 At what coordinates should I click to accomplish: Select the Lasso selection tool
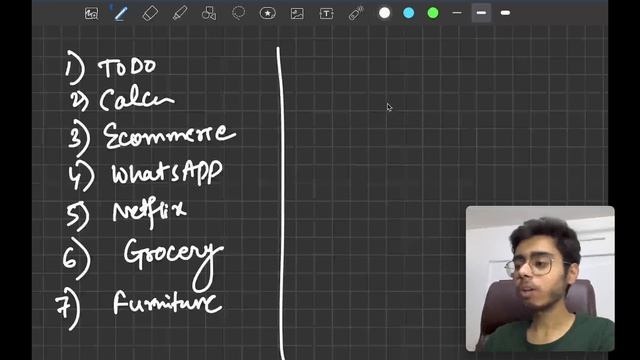click(x=238, y=13)
